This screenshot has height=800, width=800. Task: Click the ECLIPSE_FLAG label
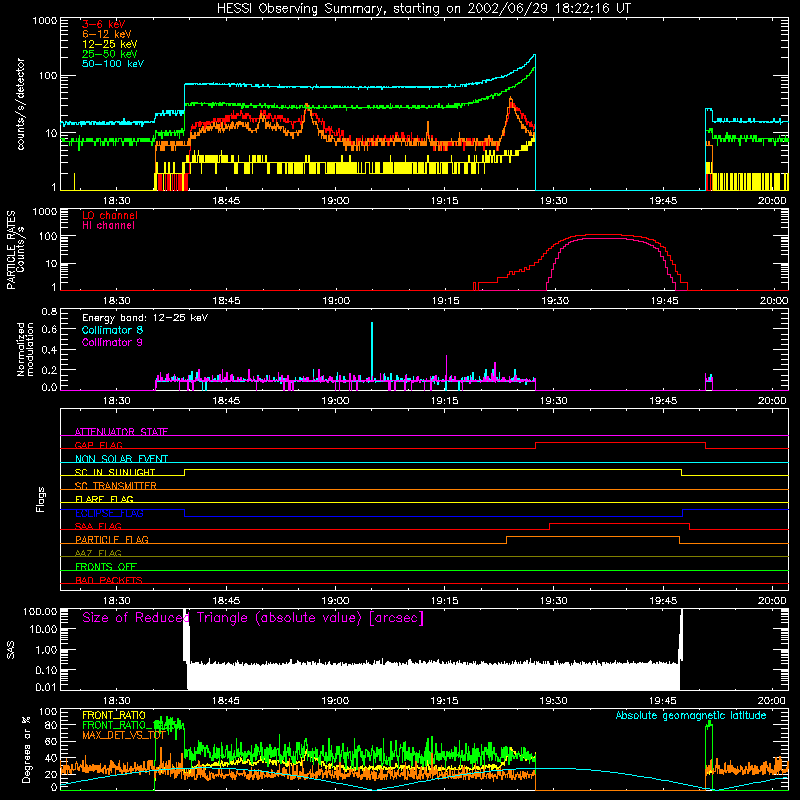(109, 513)
